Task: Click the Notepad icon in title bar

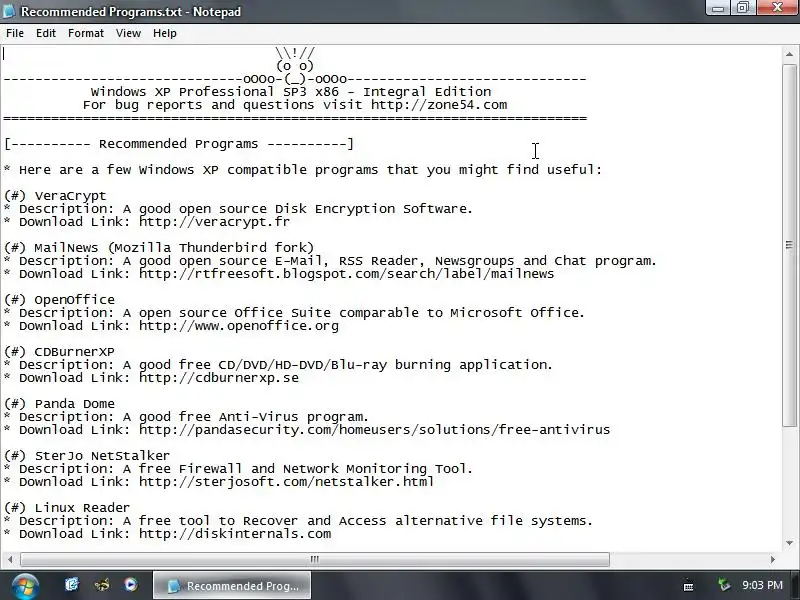Action: 9,11
